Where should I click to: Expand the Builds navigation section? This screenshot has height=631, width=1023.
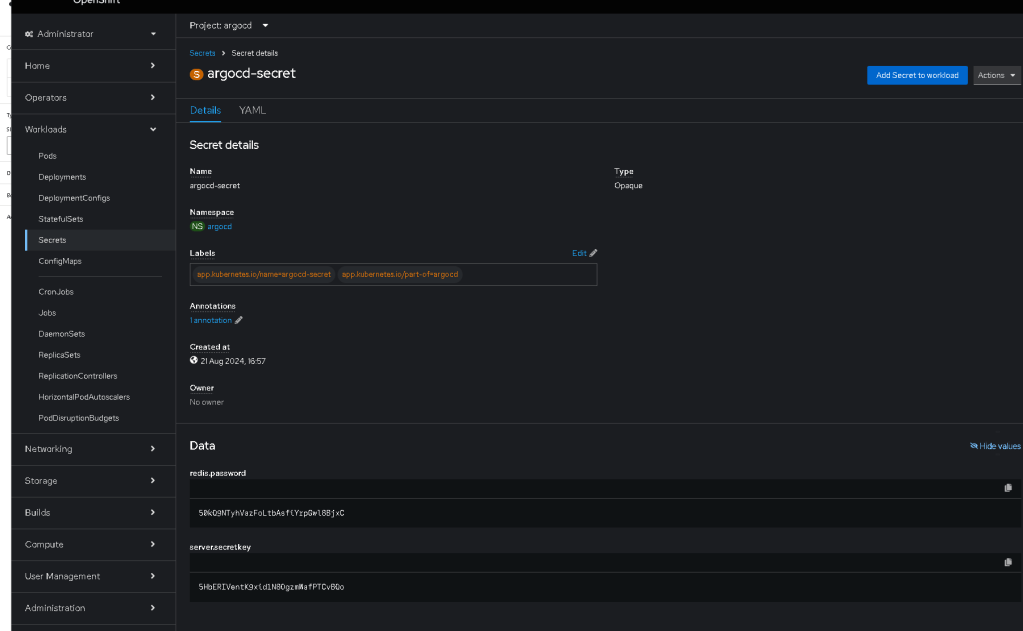pos(91,513)
